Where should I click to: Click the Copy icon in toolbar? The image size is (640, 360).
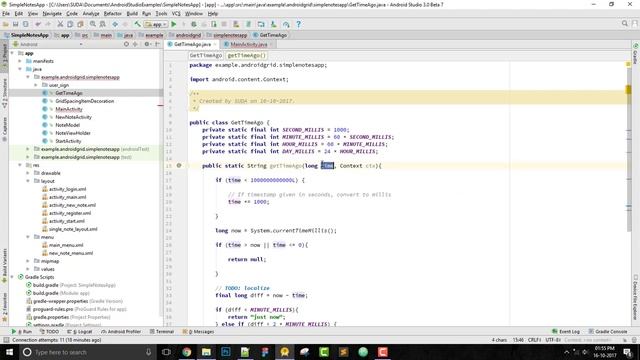[70, 24]
